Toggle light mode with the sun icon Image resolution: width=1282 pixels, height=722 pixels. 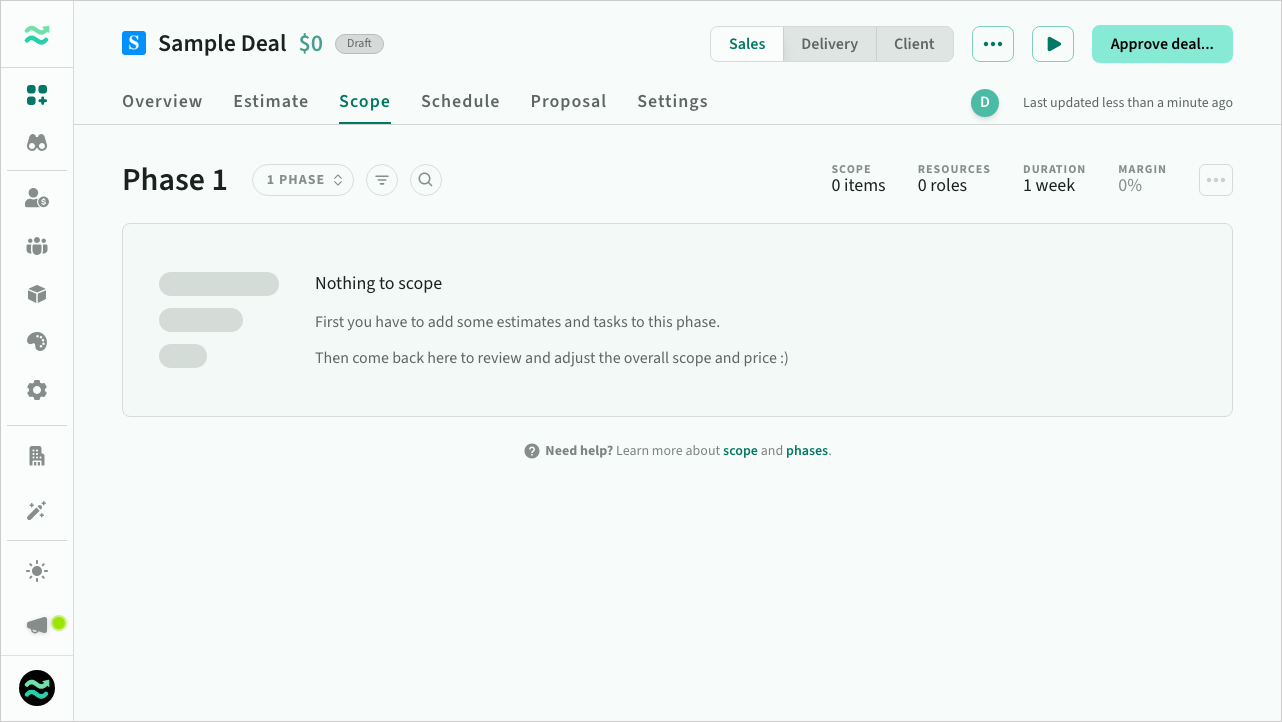37,571
